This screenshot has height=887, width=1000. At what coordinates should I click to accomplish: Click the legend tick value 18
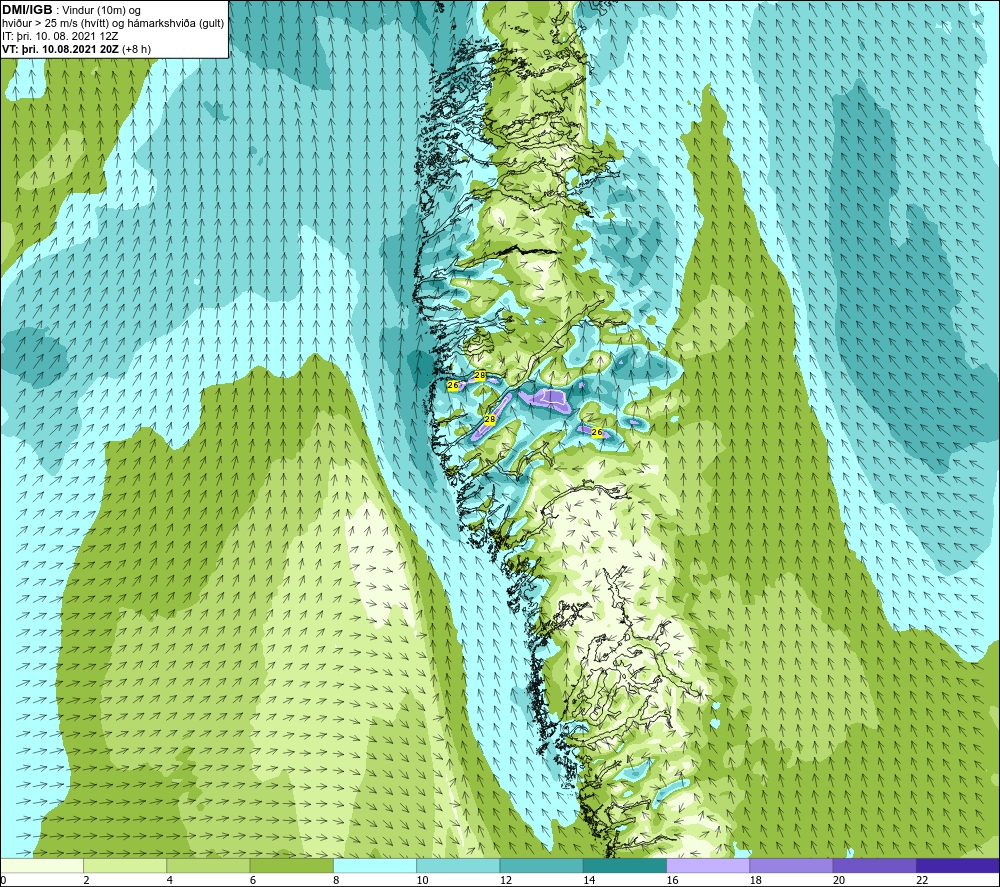(x=756, y=881)
